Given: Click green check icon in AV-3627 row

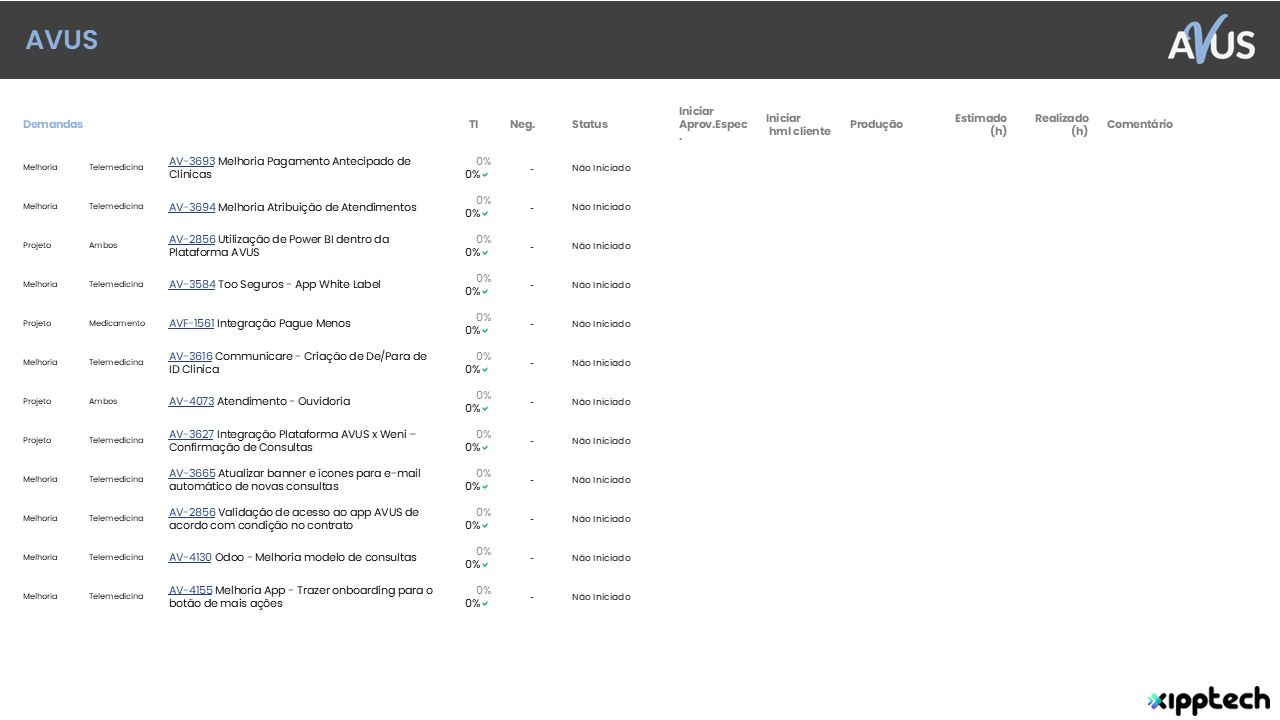Looking at the screenshot, I should click(485, 448).
